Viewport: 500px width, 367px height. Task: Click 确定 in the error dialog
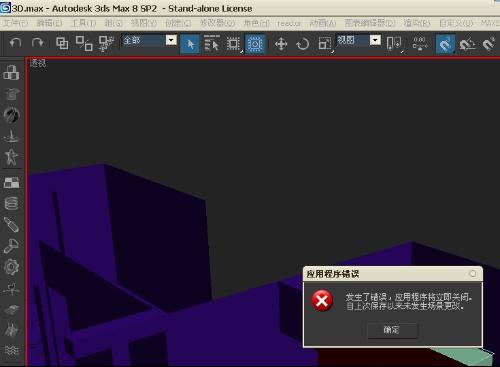pos(392,330)
